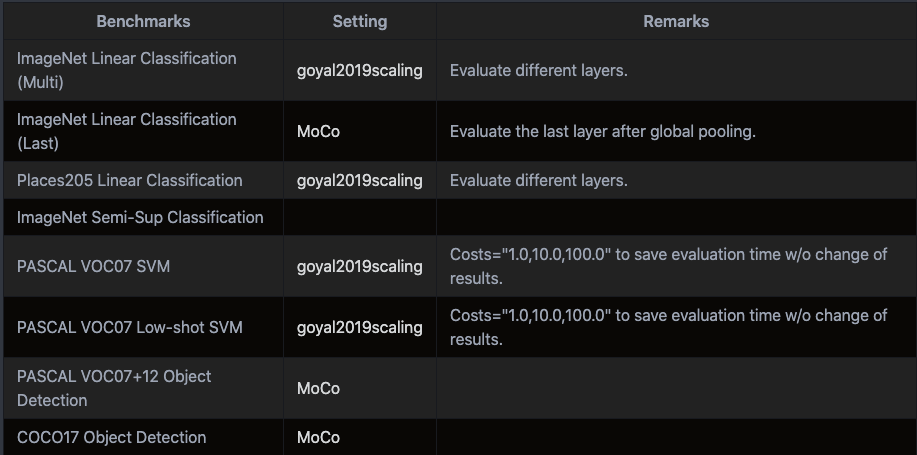Click the Costs remark in the PASCAL VOC07 SVM row
The width and height of the screenshot is (917, 455).
coord(668,266)
